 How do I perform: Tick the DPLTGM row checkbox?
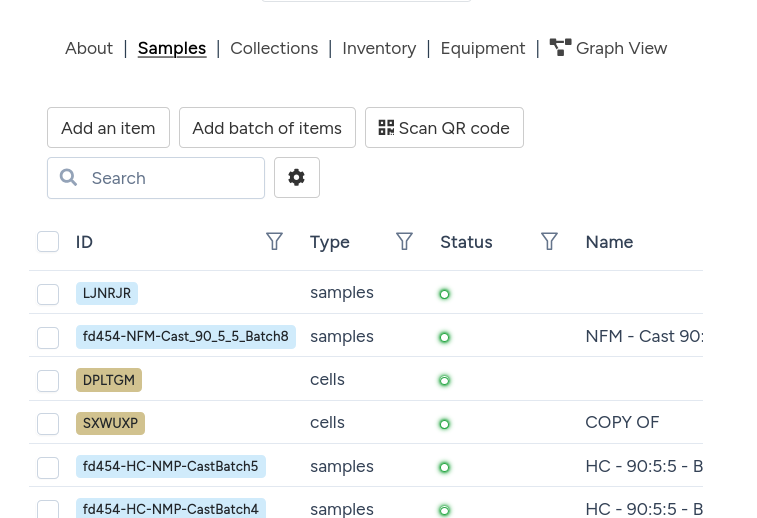click(48, 381)
